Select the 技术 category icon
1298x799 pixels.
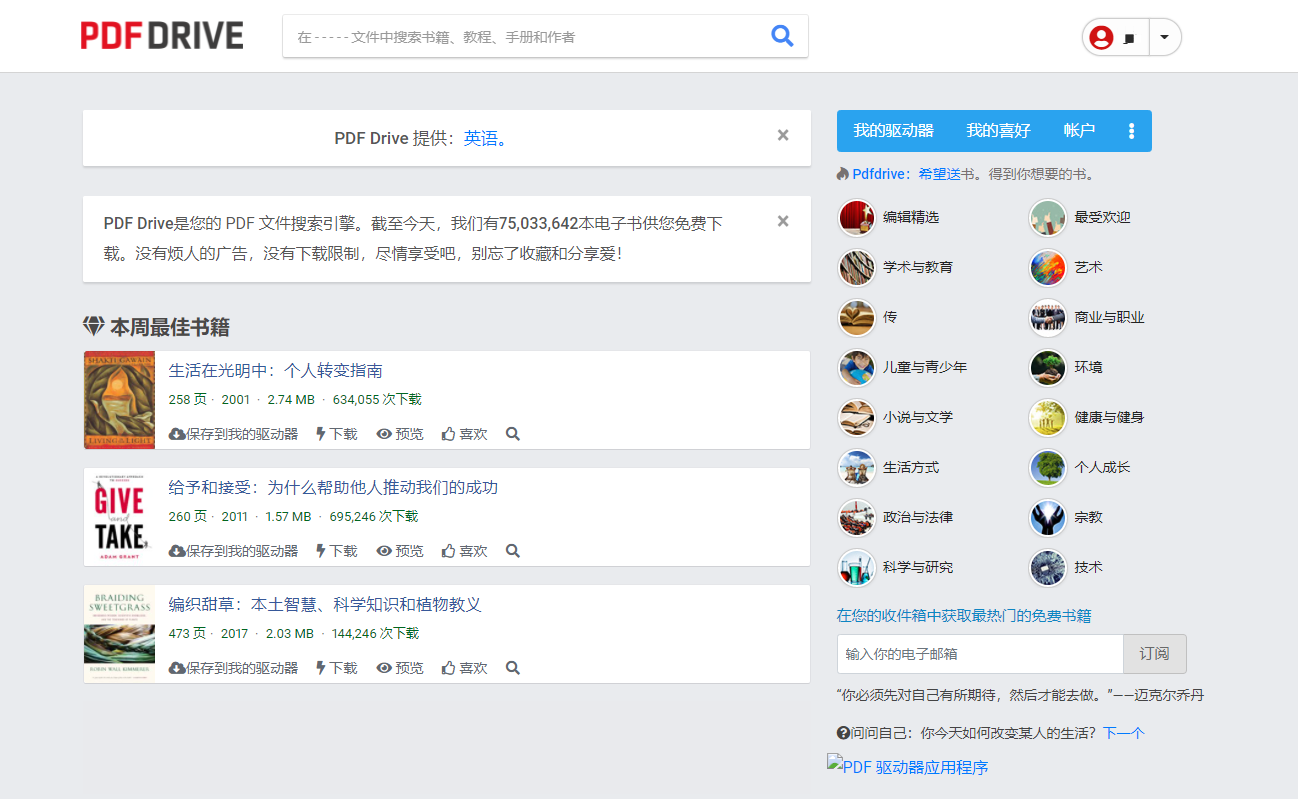(x=1048, y=567)
